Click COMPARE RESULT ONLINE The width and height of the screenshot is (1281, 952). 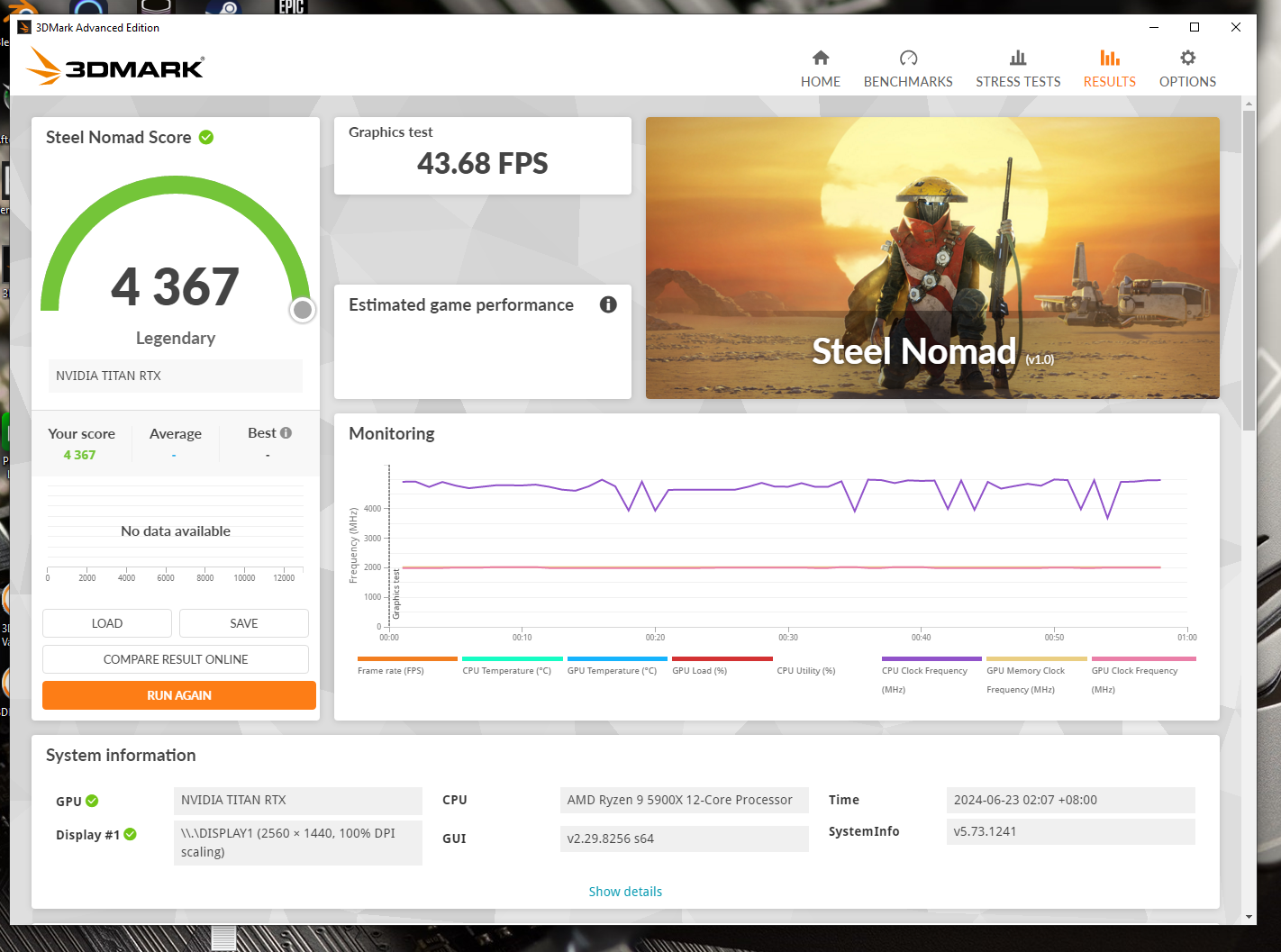tap(176, 659)
